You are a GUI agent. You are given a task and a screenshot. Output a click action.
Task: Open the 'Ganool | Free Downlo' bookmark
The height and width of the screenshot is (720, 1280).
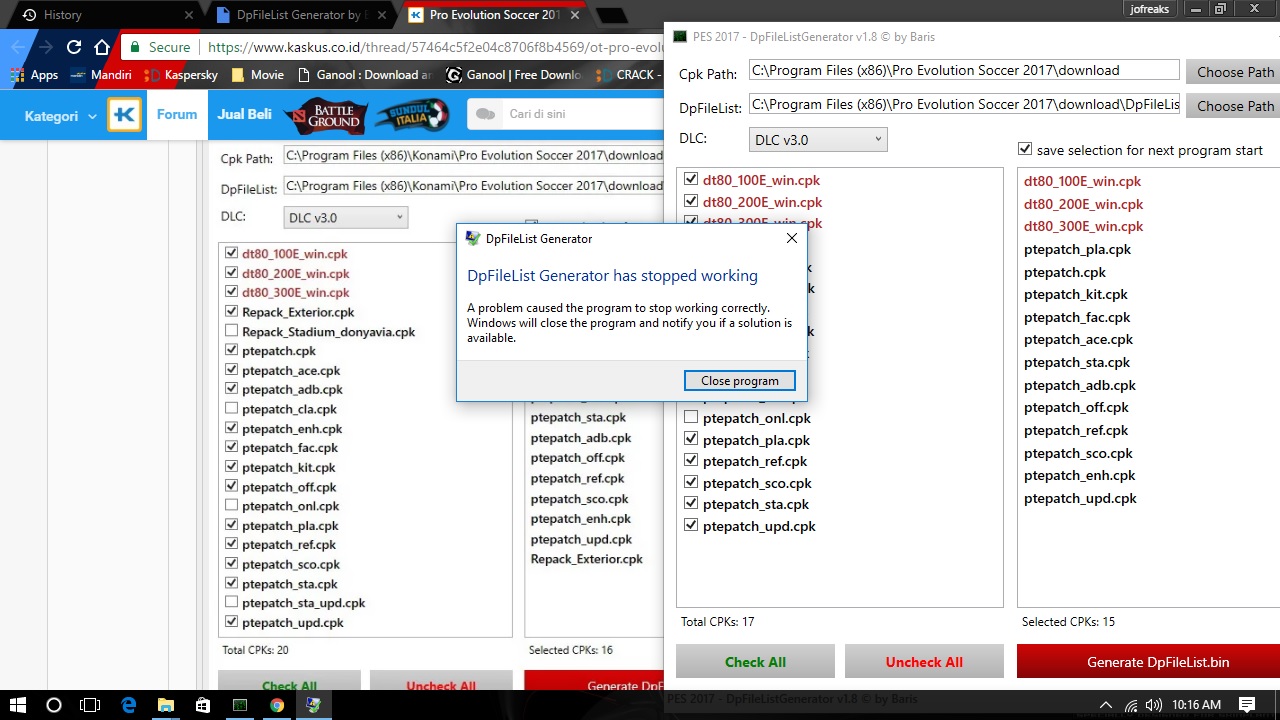(514, 75)
